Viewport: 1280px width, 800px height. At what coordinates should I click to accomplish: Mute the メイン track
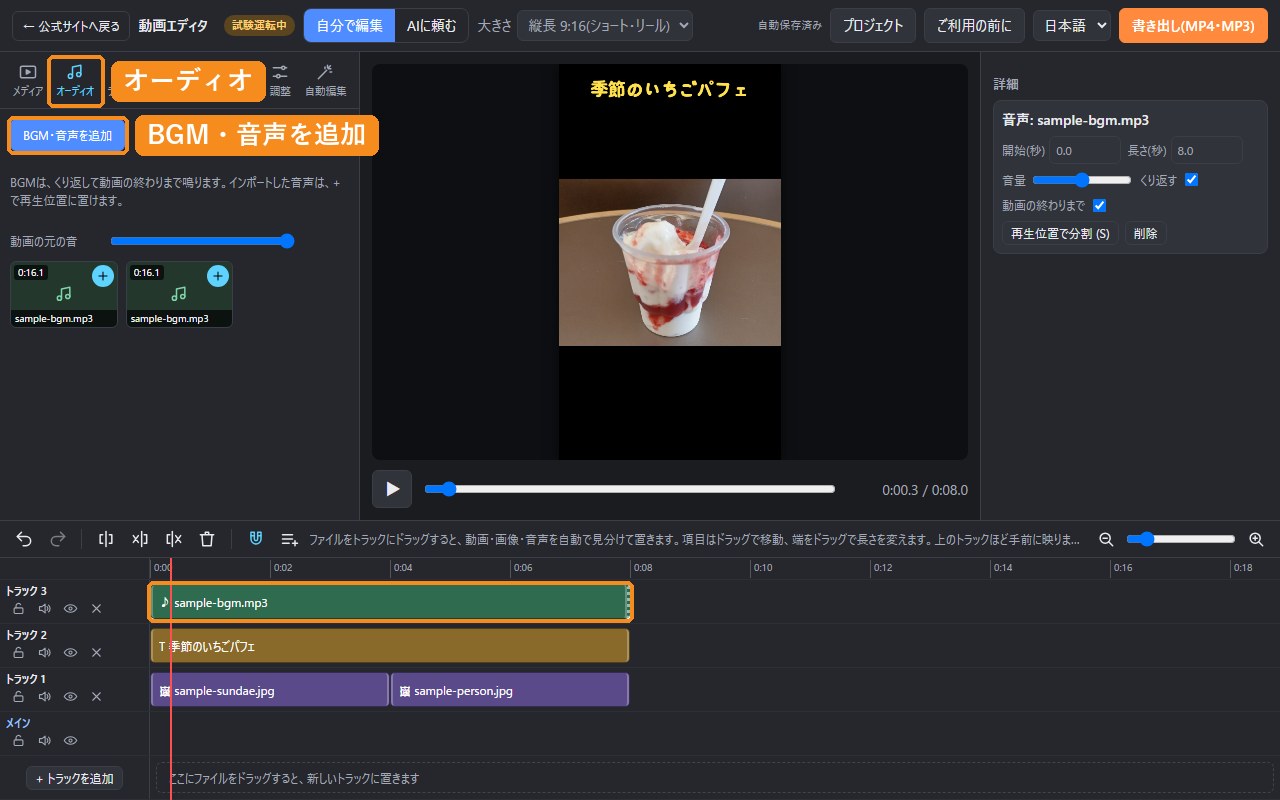click(44, 741)
